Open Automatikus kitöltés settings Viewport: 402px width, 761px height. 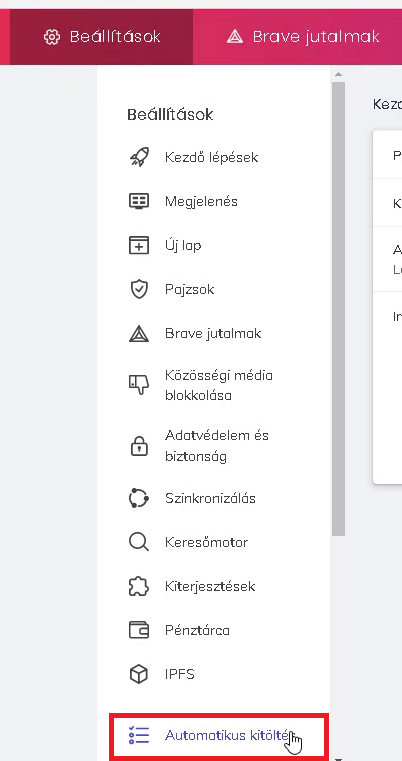[x=230, y=735]
